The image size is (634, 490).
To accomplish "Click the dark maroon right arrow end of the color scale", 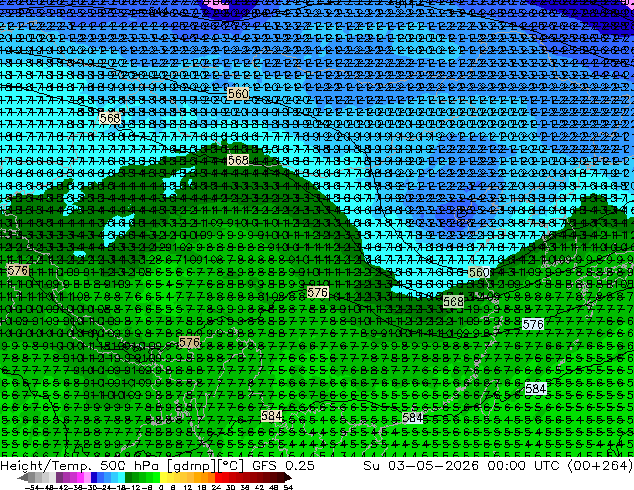I will coord(288,477).
